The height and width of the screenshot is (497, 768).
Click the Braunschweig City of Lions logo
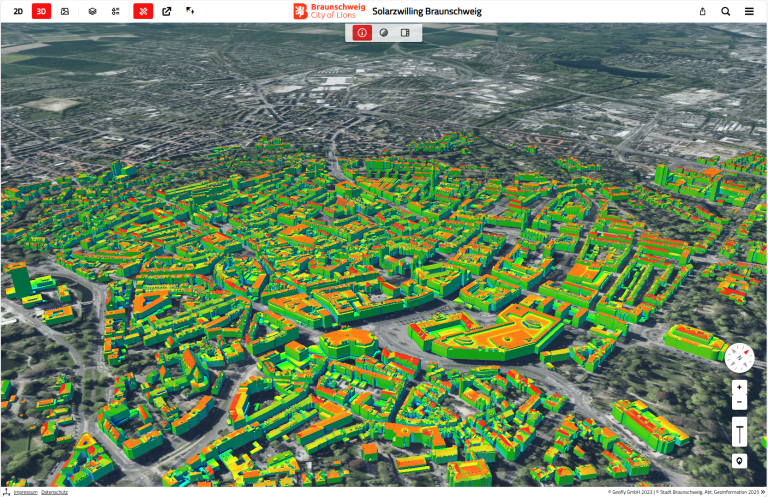pyautogui.click(x=329, y=11)
